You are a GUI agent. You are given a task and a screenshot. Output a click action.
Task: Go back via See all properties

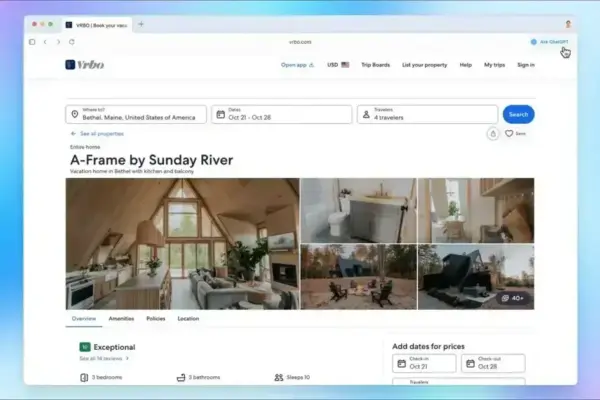tap(97, 134)
